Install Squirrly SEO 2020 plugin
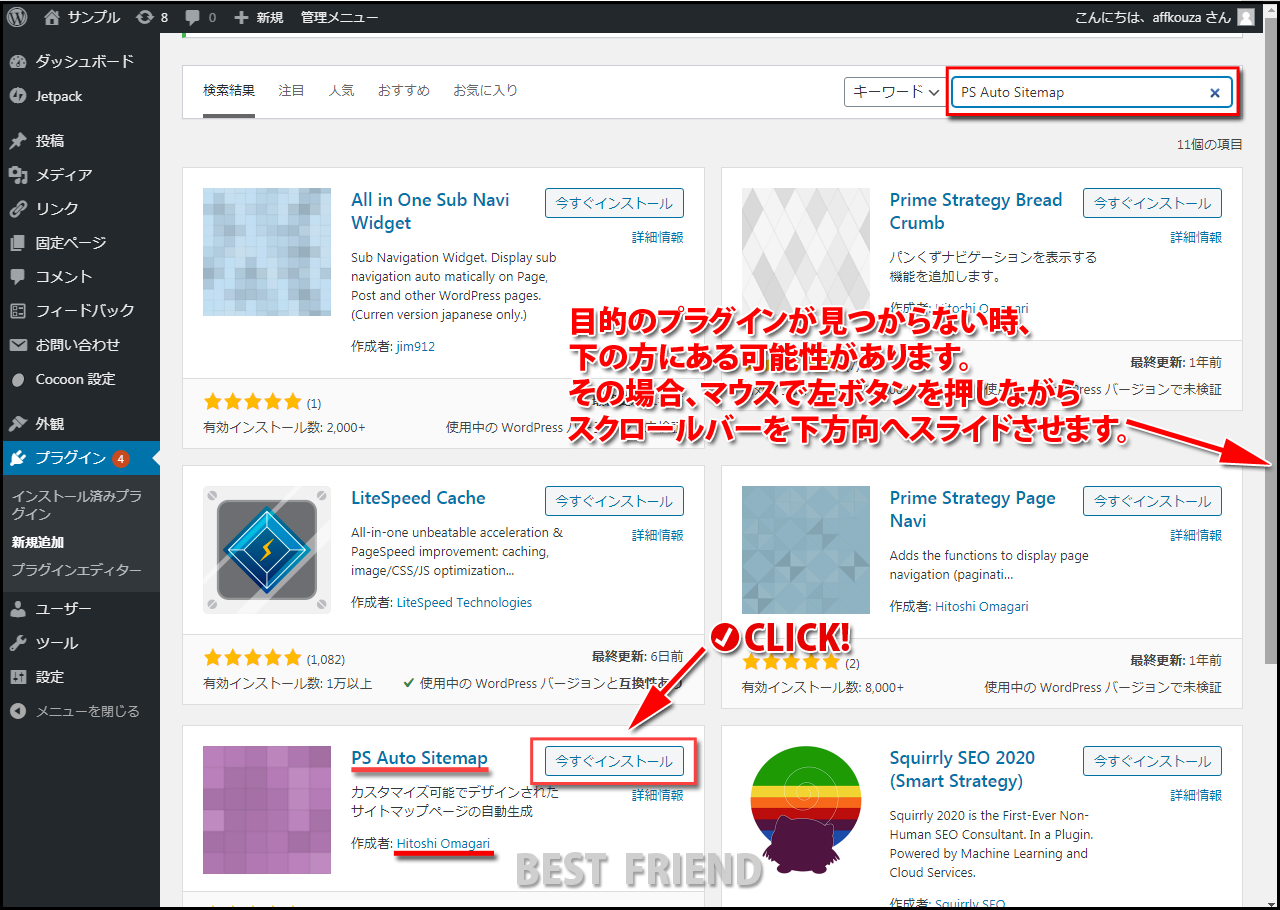Image resolution: width=1280 pixels, height=910 pixels. coord(1152,761)
